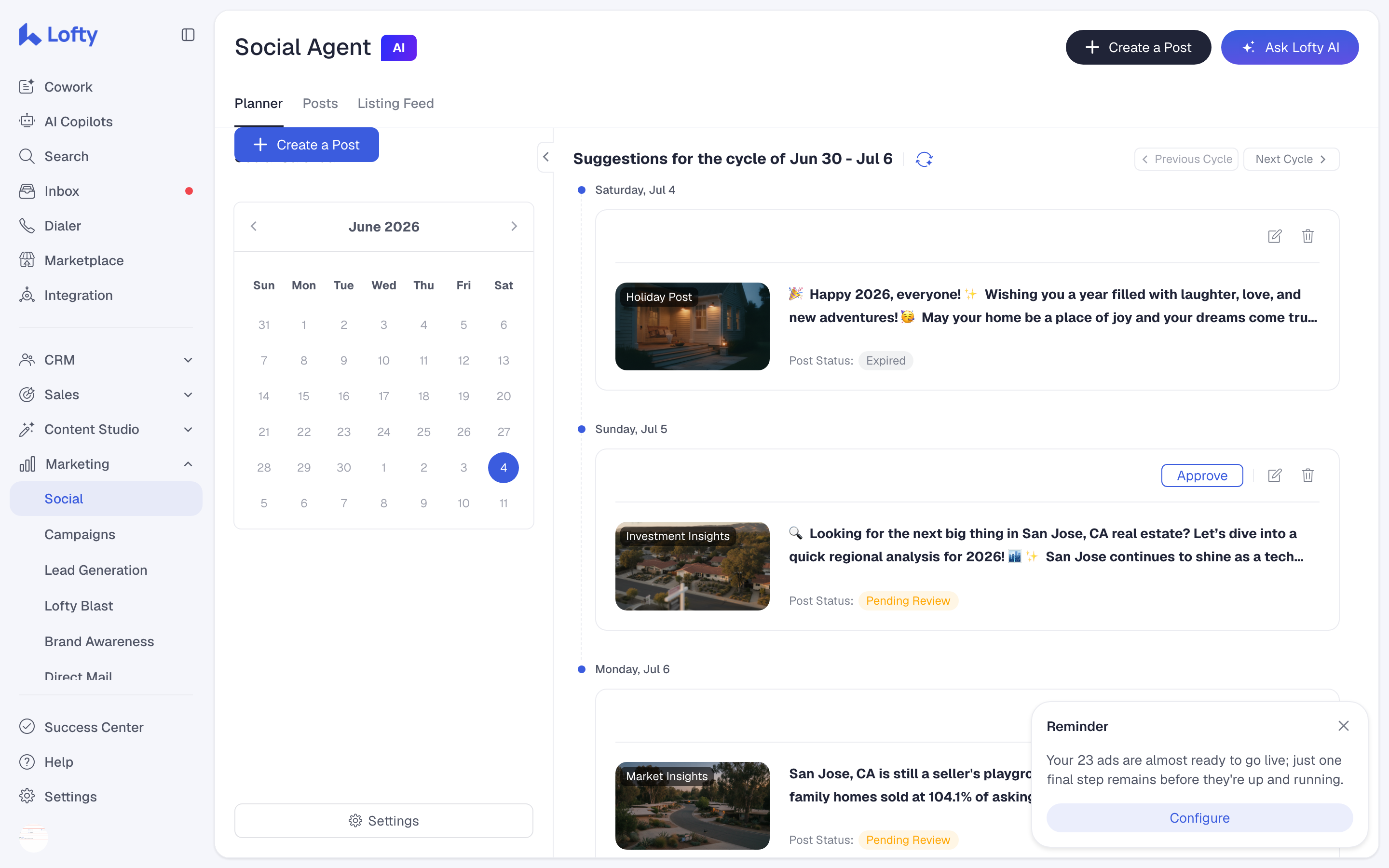Image resolution: width=1389 pixels, height=868 pixels.
Task: Open the Market Insights thumbnail
Action: pos(692,805)
